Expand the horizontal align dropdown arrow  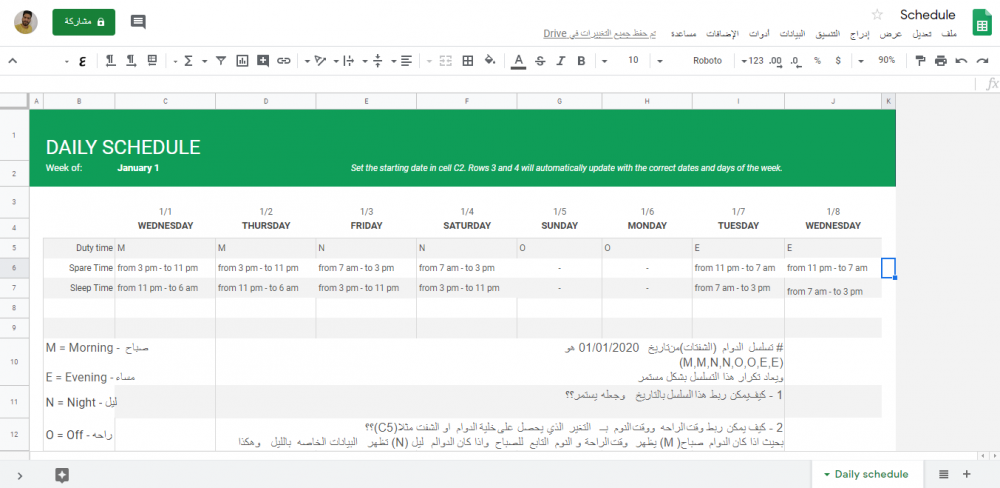coord(393,61)
